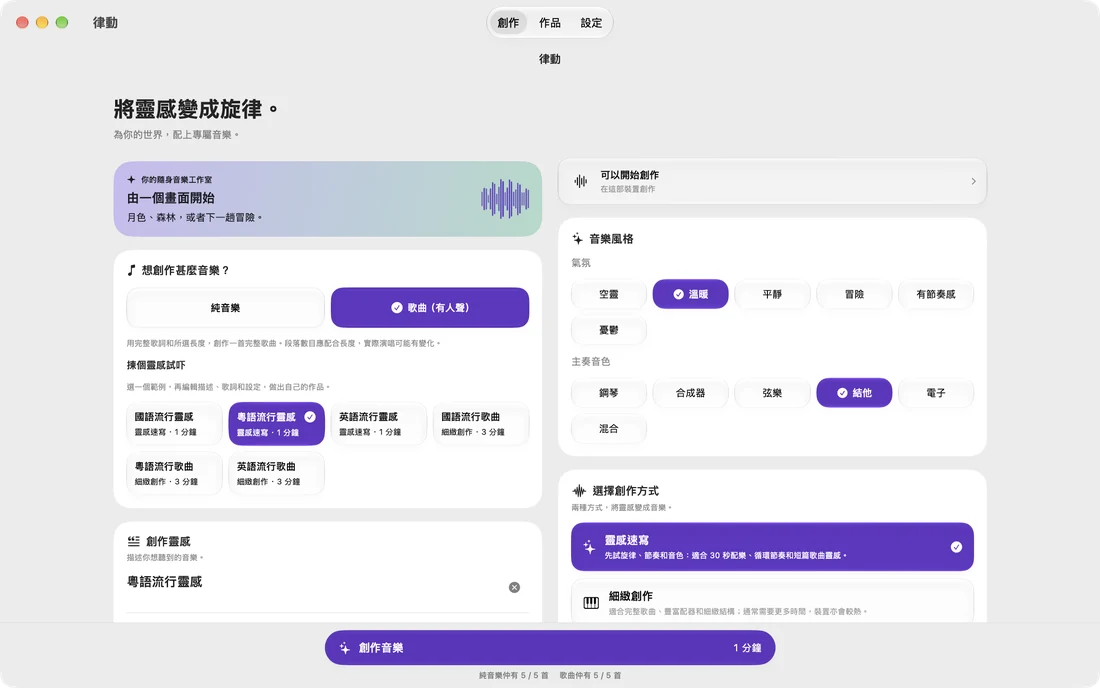Select 弦樂 as lead instrument

pos(772,393)
